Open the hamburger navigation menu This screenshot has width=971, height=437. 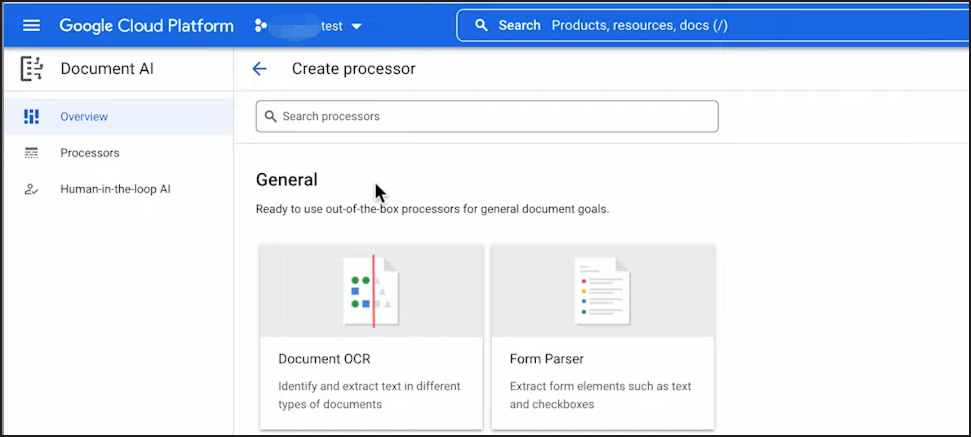(31, 25)
